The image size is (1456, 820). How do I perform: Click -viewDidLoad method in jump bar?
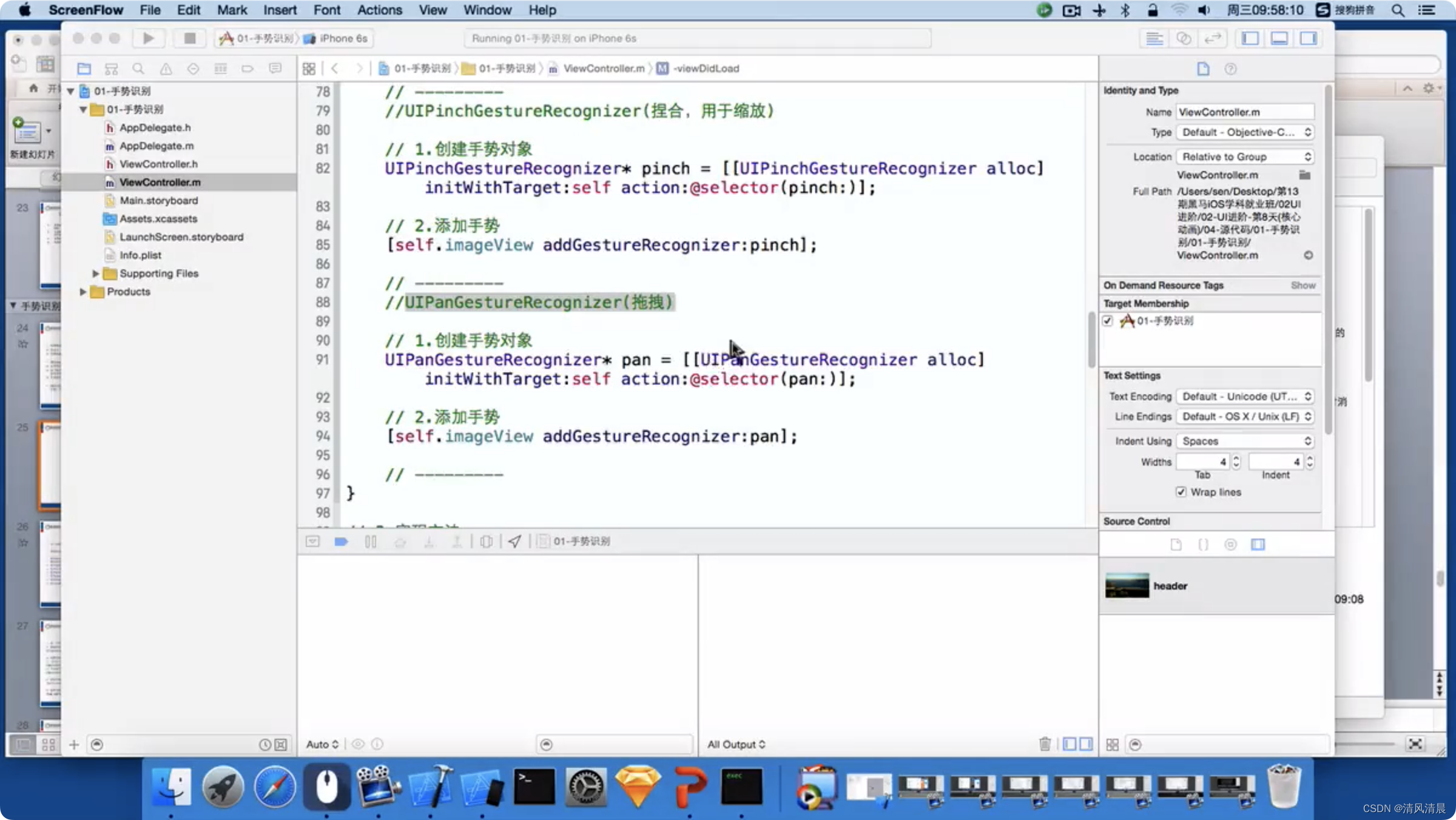(x=698, y=69)
